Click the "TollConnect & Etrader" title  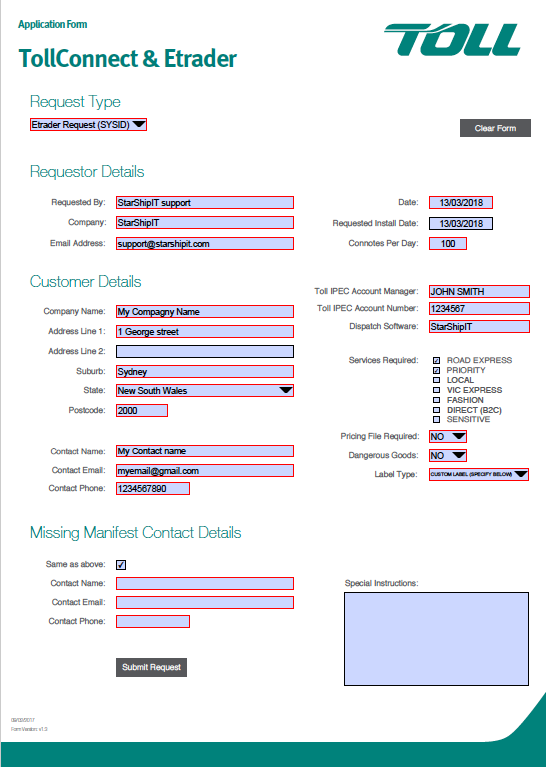point(128,59)
